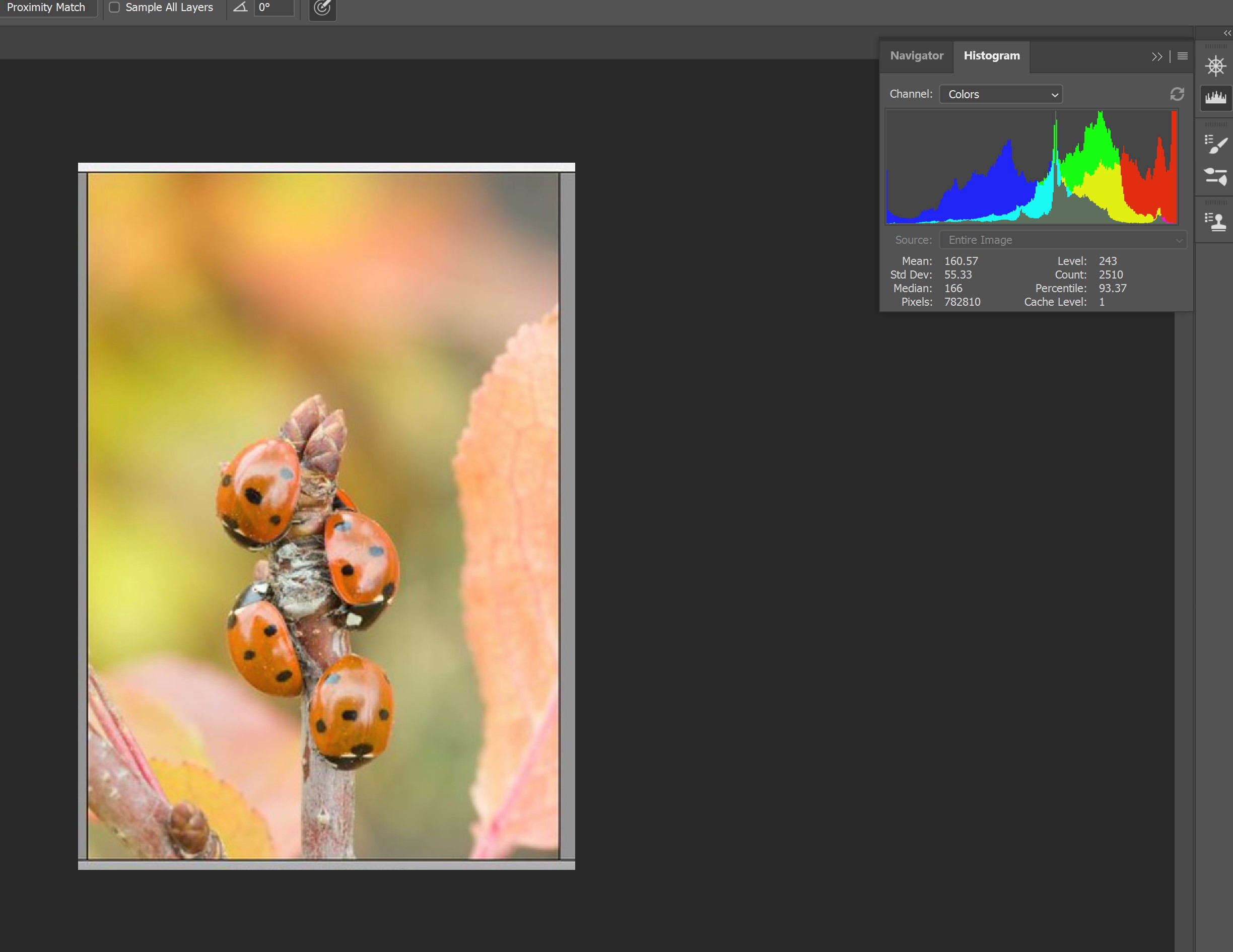Viewport: 1233px width, 952px height.
Task: Switch to the Navigator tab
Action: click(x=916, y=56)
